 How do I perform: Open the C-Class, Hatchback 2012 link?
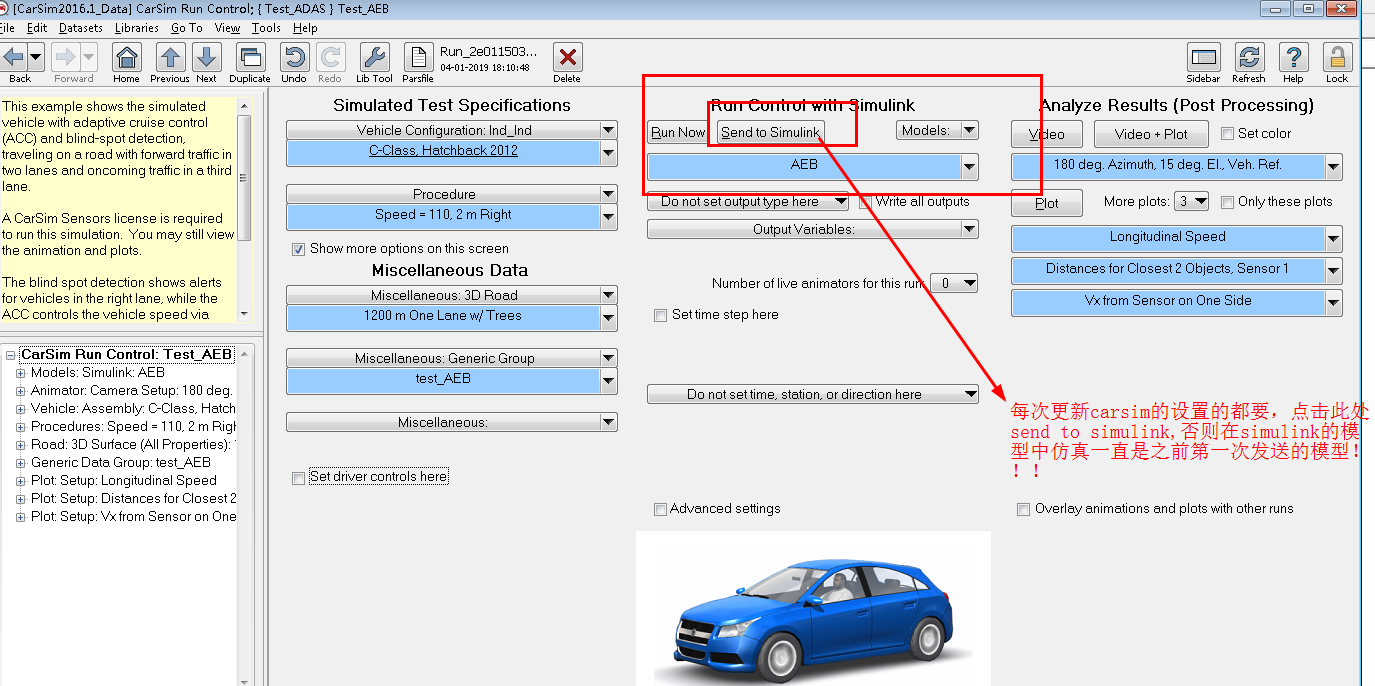(x=444, y=151)
